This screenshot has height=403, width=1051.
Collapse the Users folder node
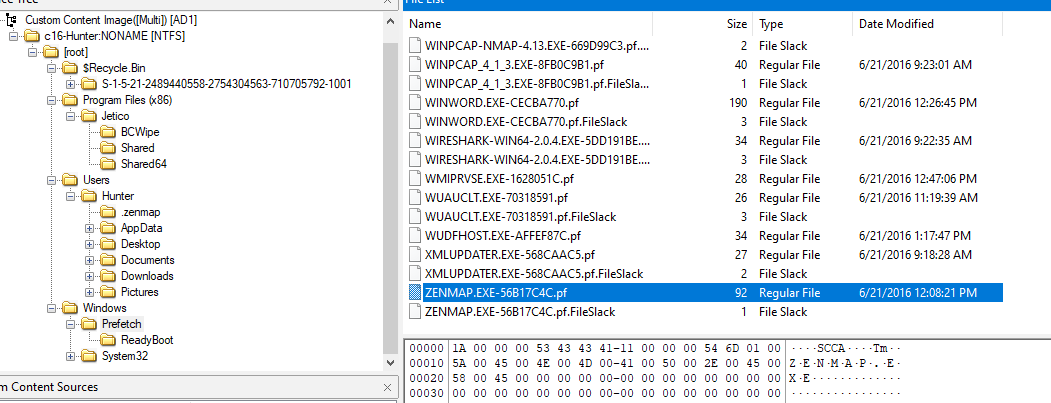(52, 180)
